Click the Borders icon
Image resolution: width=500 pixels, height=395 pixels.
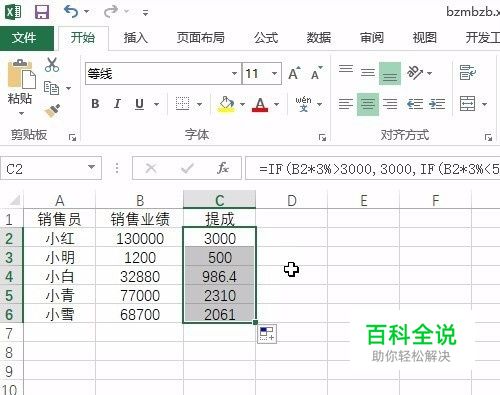point(182,104)
